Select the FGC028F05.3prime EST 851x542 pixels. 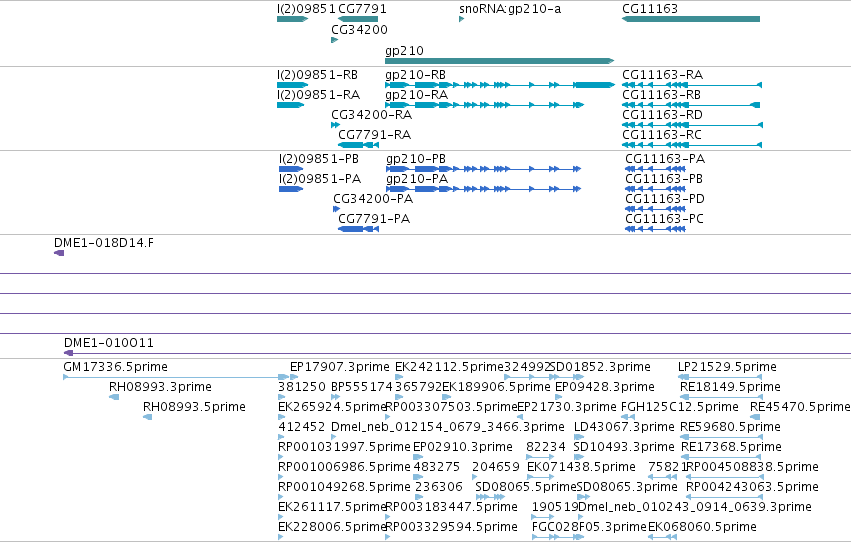click(x=589, y=528)
